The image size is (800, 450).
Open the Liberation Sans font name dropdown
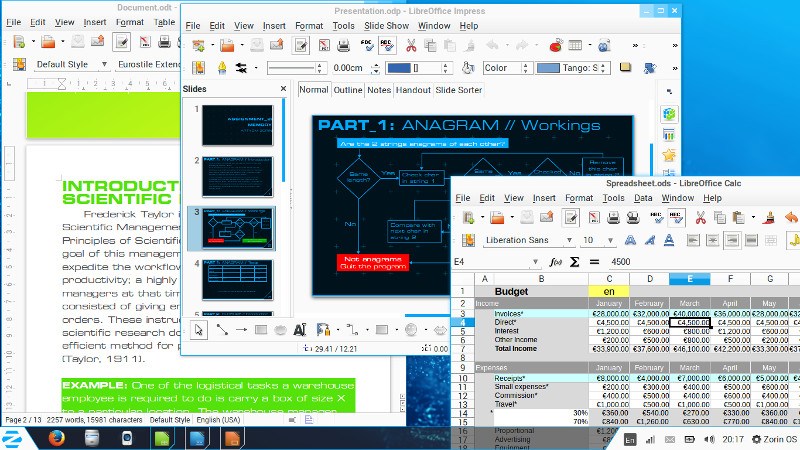[x=569, y=240]
